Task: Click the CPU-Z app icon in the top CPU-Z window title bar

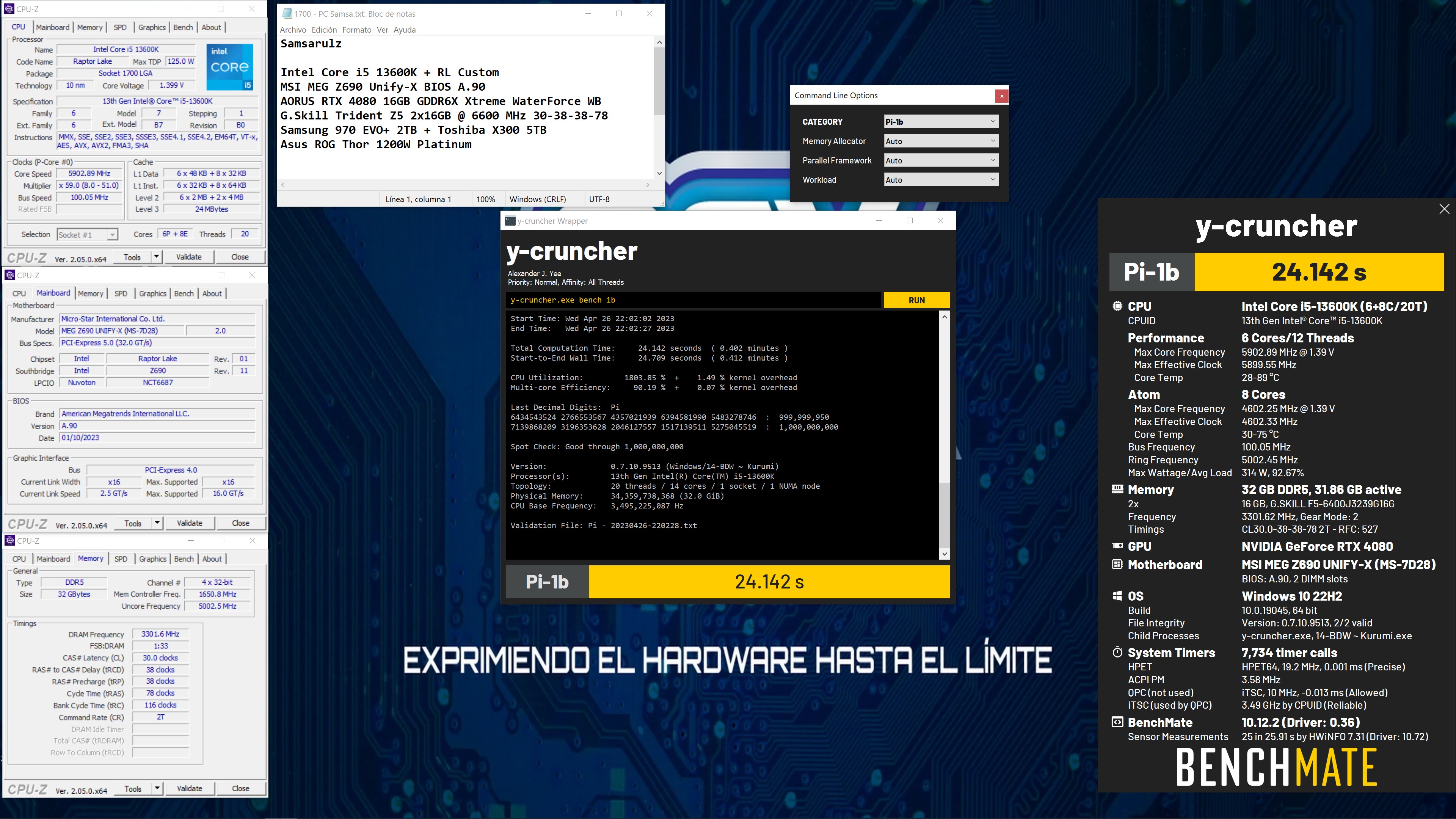Action: click(9, 9)
